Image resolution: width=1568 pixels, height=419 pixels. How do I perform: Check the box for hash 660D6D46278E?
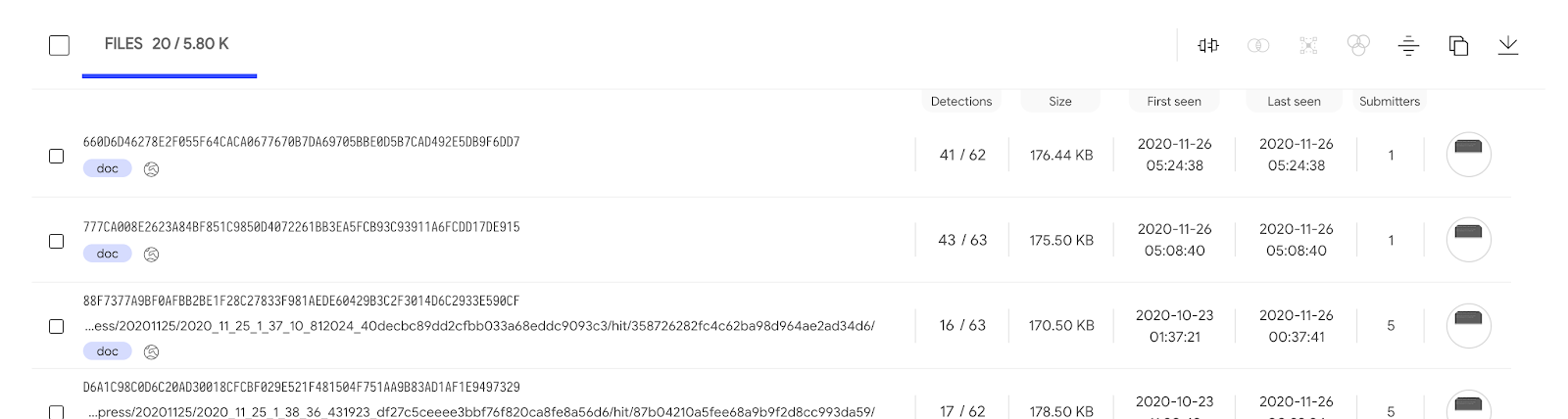[57, 156]
